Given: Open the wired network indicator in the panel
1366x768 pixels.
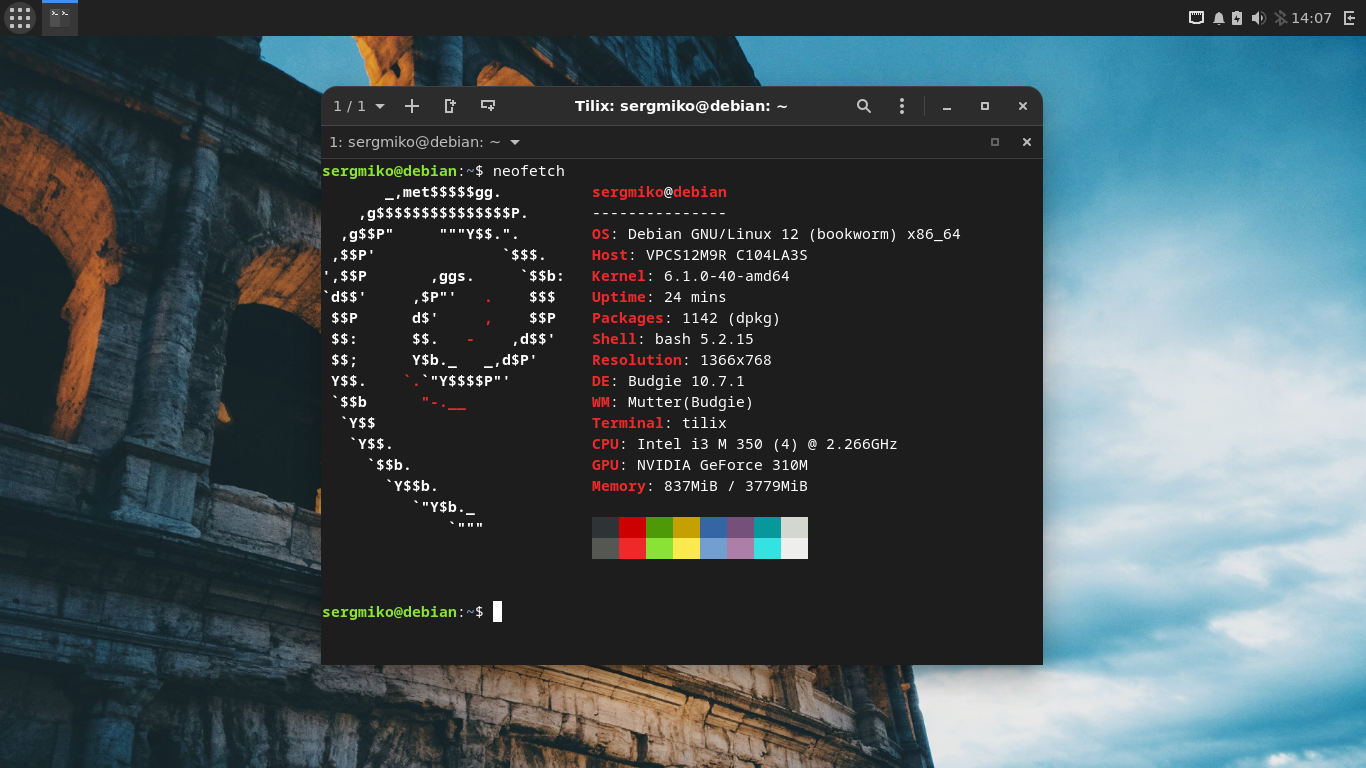Looking at the screenshot, I should pyautogui.click(x=1196, y=18).
